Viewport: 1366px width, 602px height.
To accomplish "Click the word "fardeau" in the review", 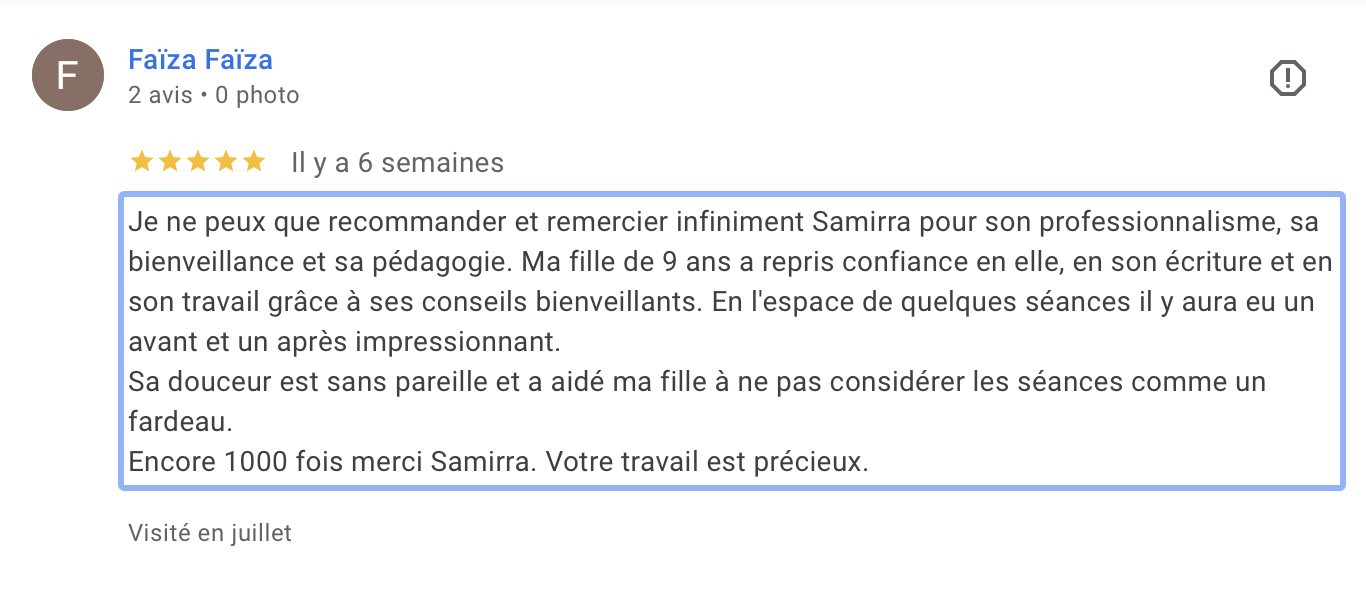I will click(178, 422).
